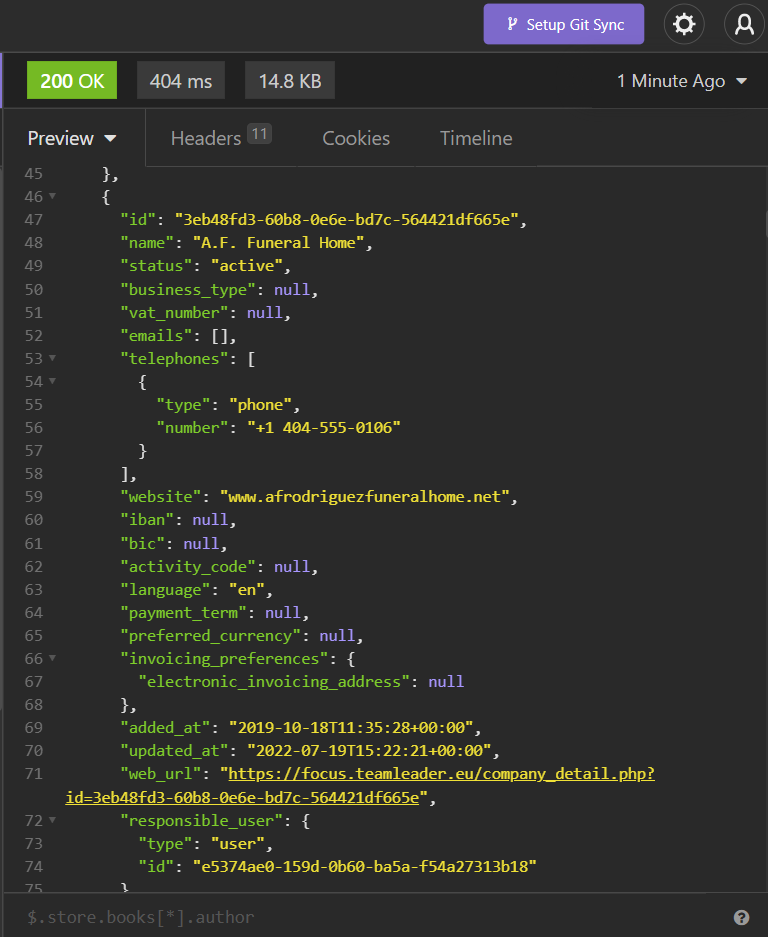Click the responsible_user type value user
The width and height of the screenshot is (768, 937).
(238, 844)
